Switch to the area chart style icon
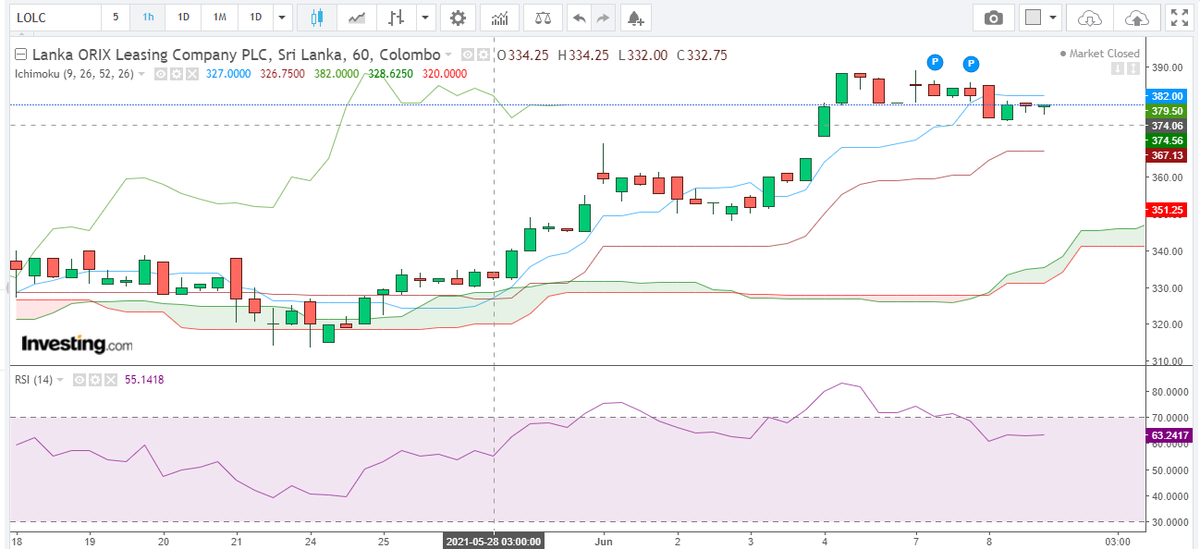 [356, 18]
